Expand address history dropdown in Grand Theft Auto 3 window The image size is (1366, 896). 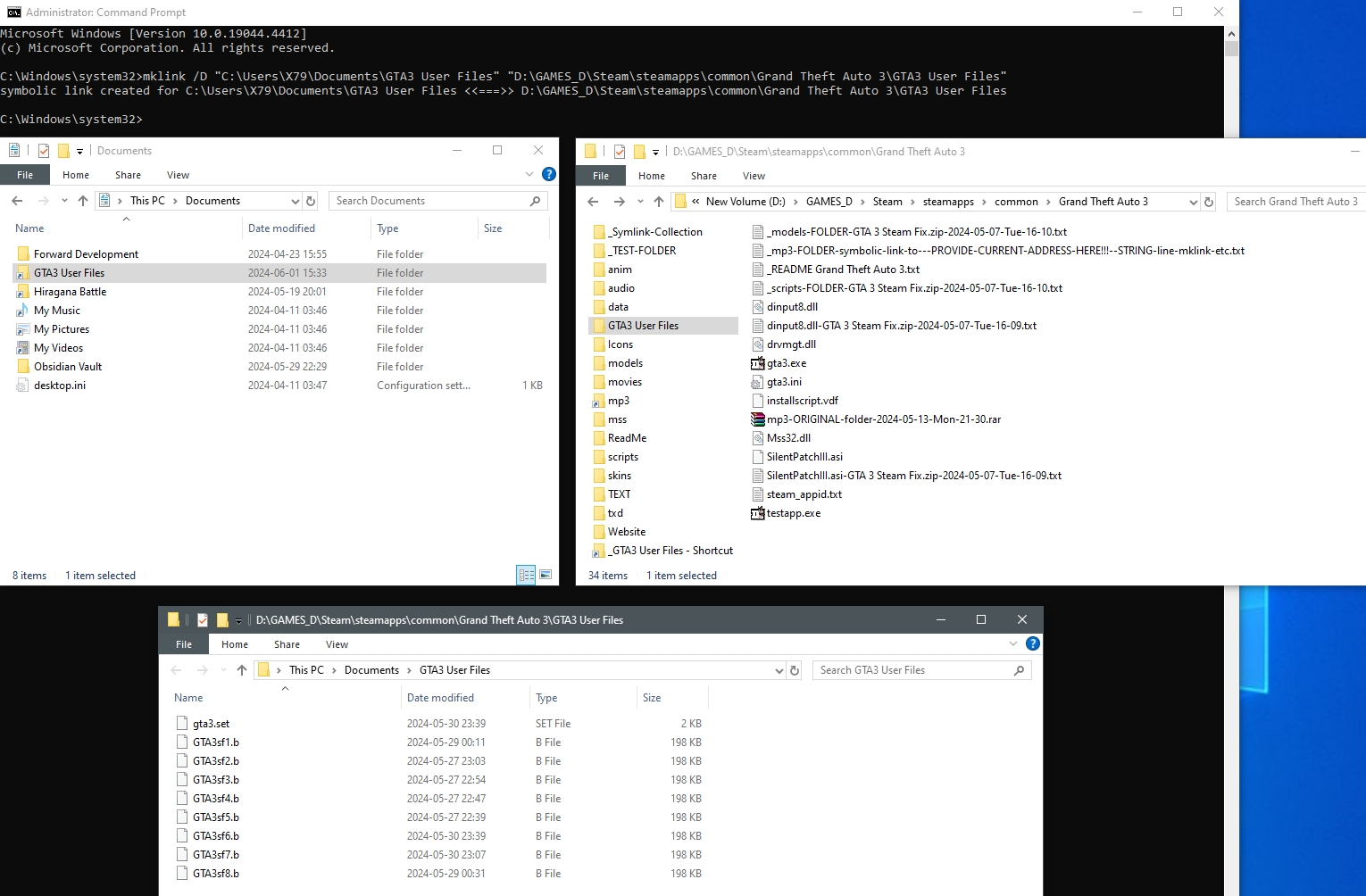tap(1193, 202)
